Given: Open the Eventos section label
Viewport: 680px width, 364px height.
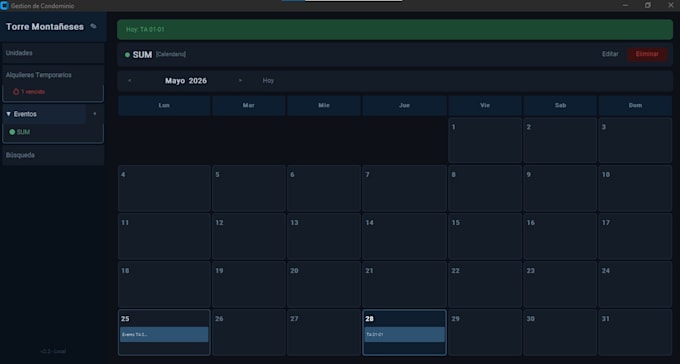Looking at the screenshot, I should pyautogui.click(x=25, y=114).
